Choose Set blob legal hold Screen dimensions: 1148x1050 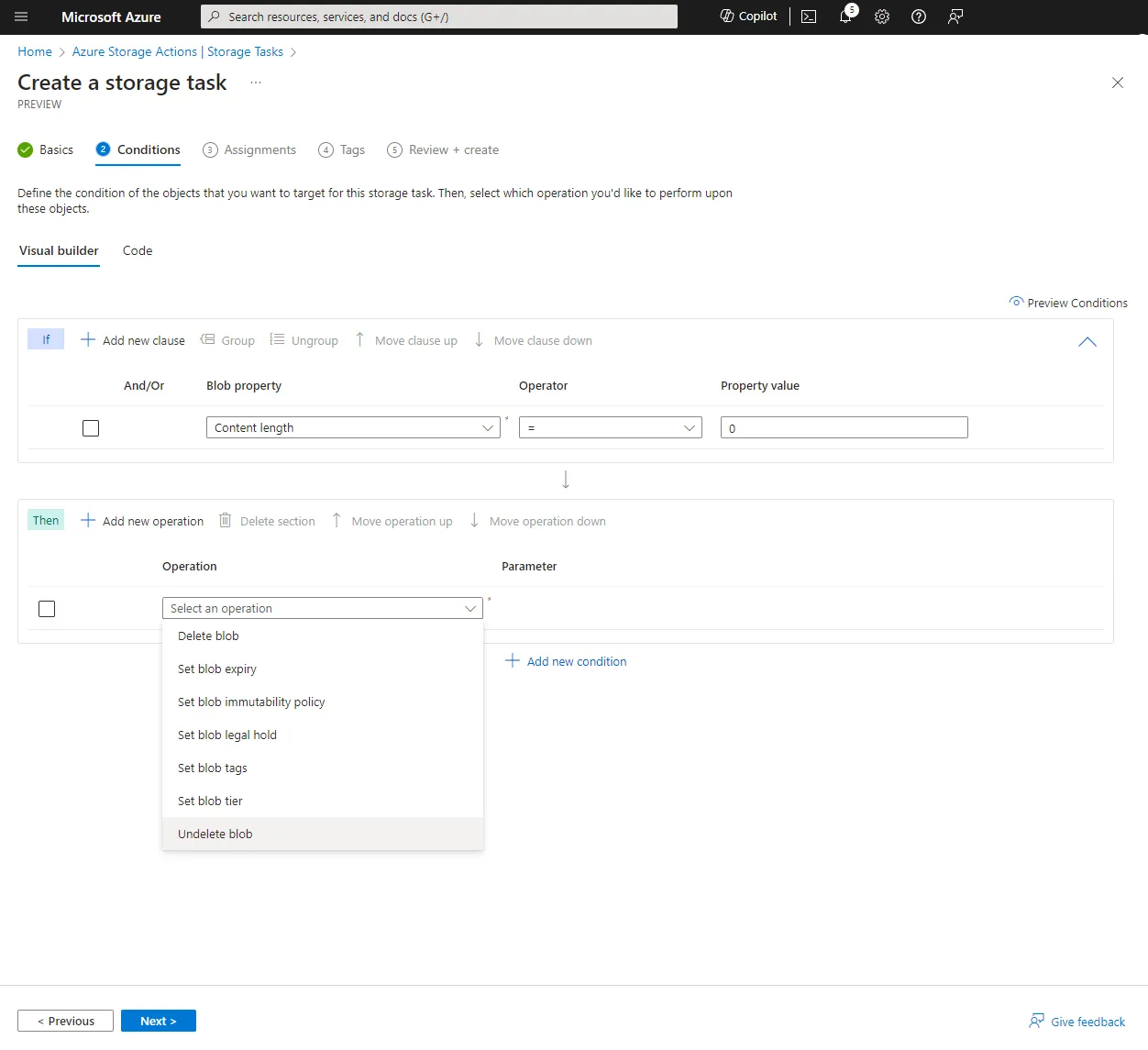(x=323, y=735)
